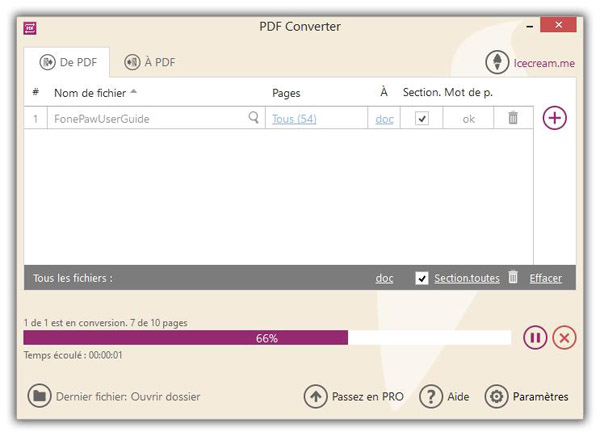Click the PDF Converter app logo icon

[30, 28]
